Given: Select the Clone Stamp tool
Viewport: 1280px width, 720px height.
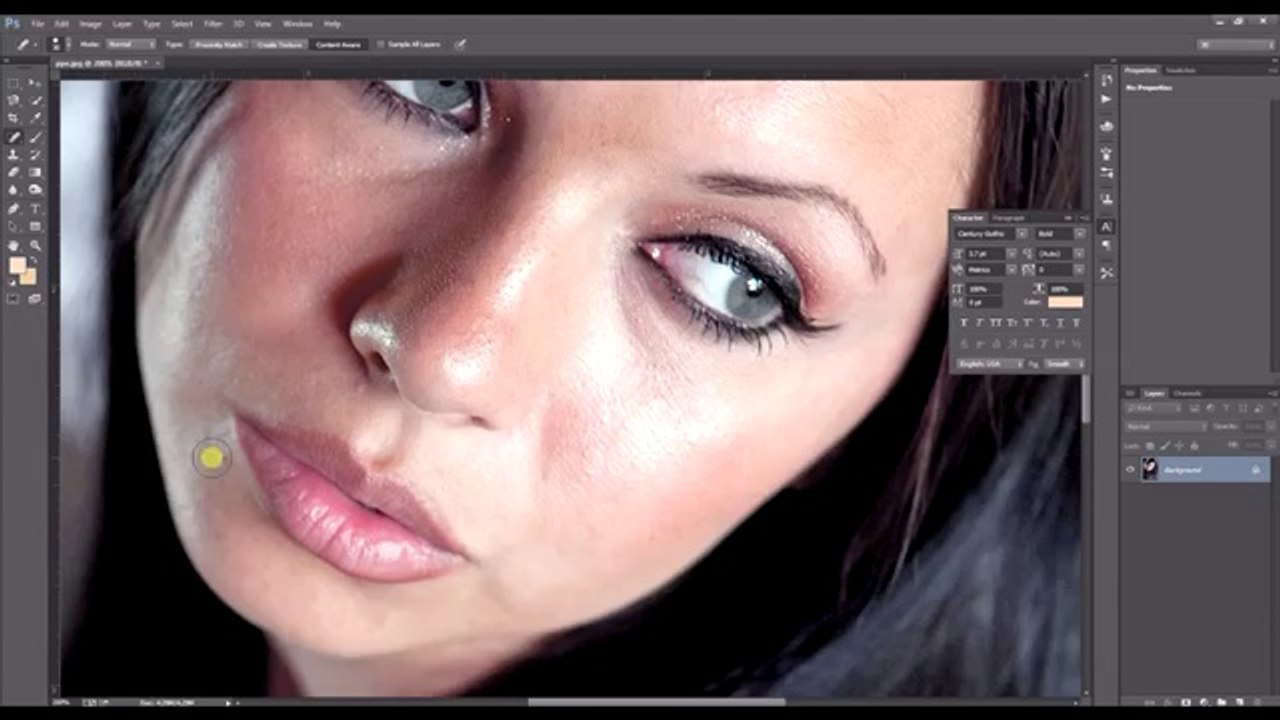Looking at the screenshot, I should 13,155.
